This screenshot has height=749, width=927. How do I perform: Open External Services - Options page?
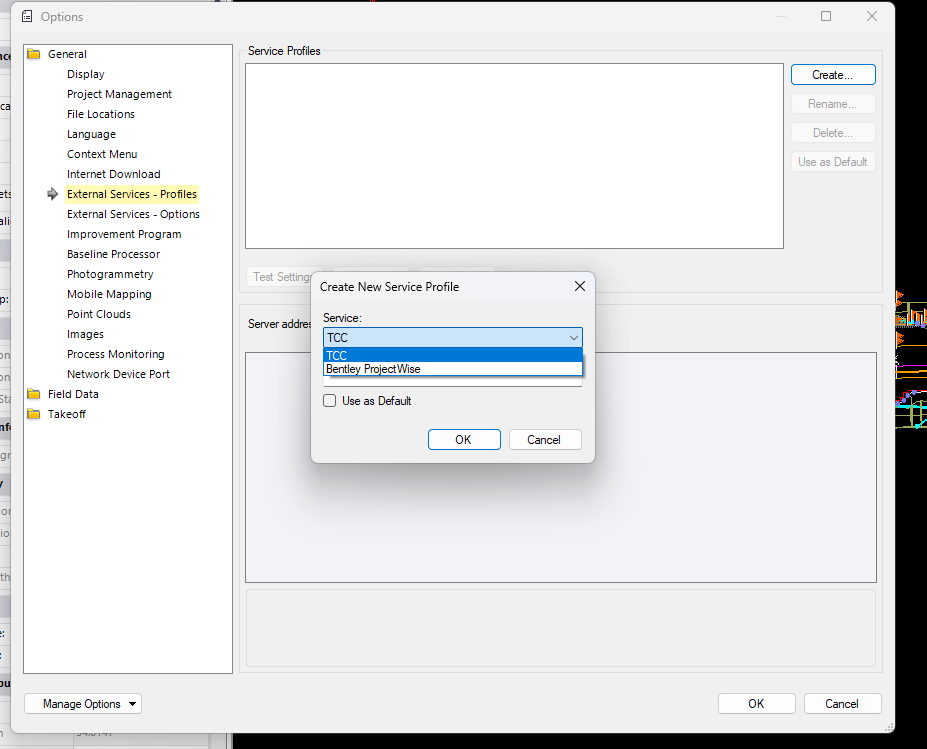click(x=134, y=214)
